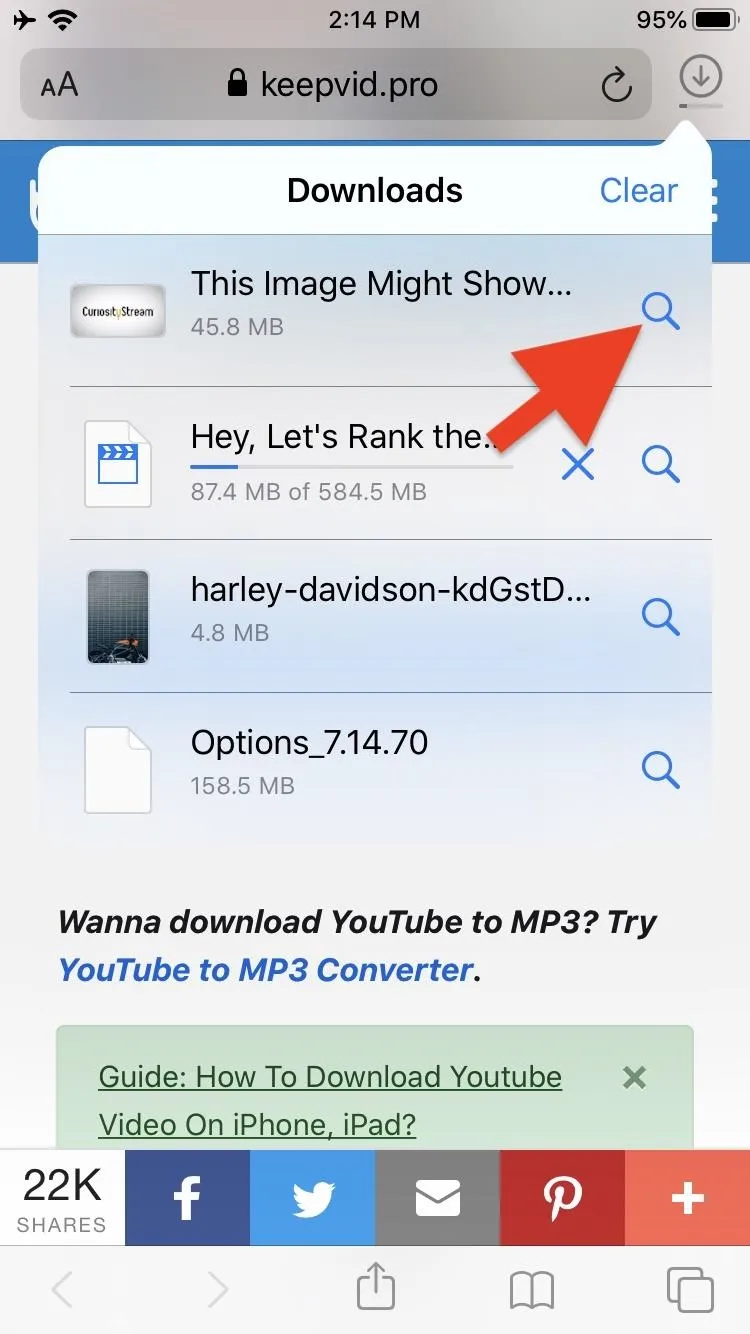Image resolution: width=750 pixels, height=1334 pixels.
Task: Tap the video file clapperboard icon
Action: pos(118,464)
